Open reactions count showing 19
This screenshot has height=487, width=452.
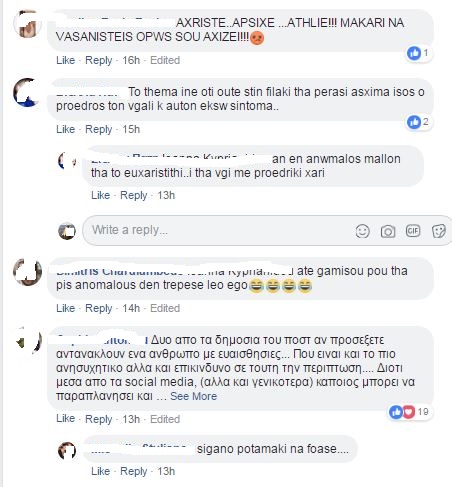(x=409, y=412)
